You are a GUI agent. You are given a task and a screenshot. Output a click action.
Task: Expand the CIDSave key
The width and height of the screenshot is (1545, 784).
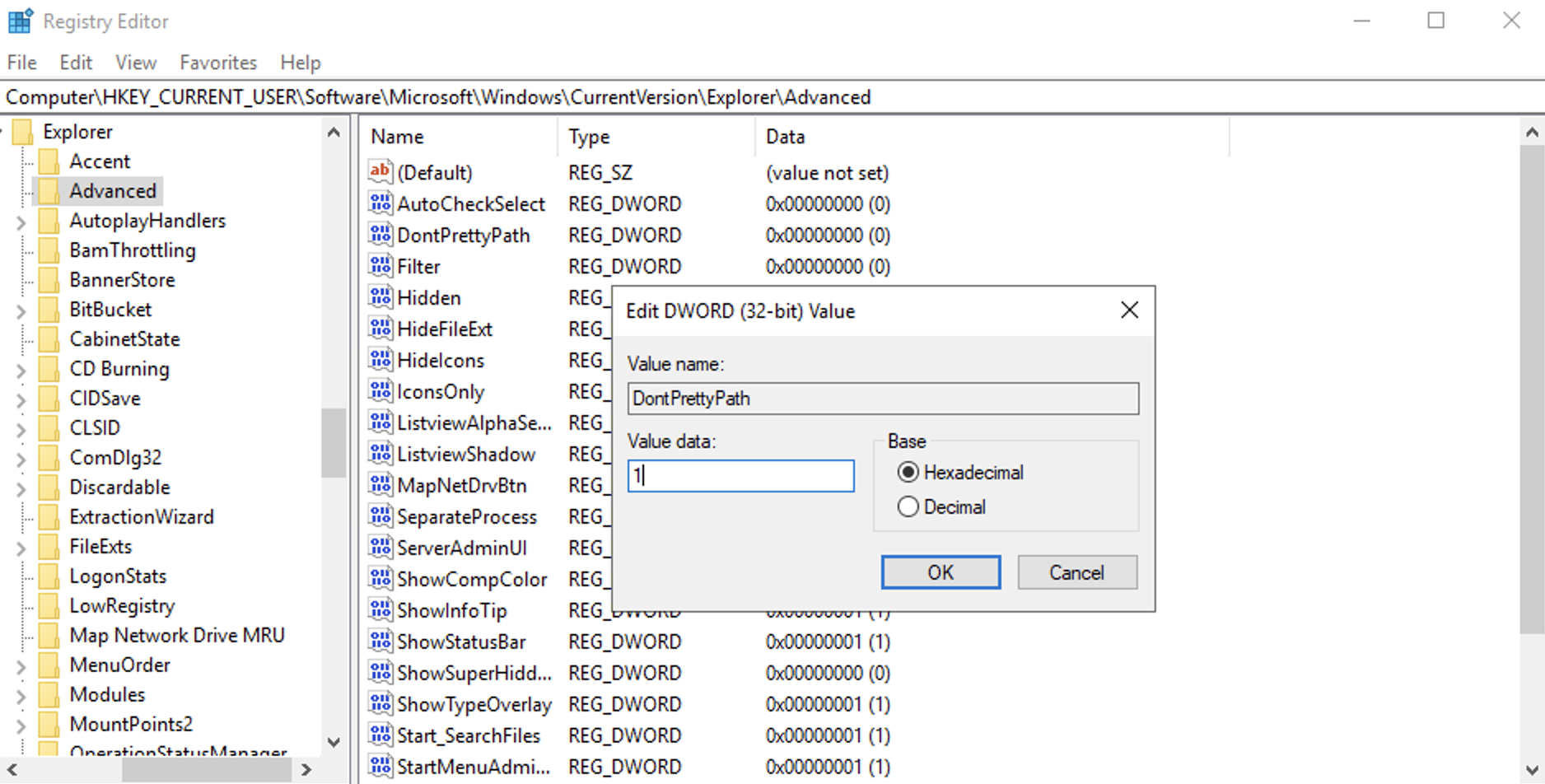coord(21,399)
